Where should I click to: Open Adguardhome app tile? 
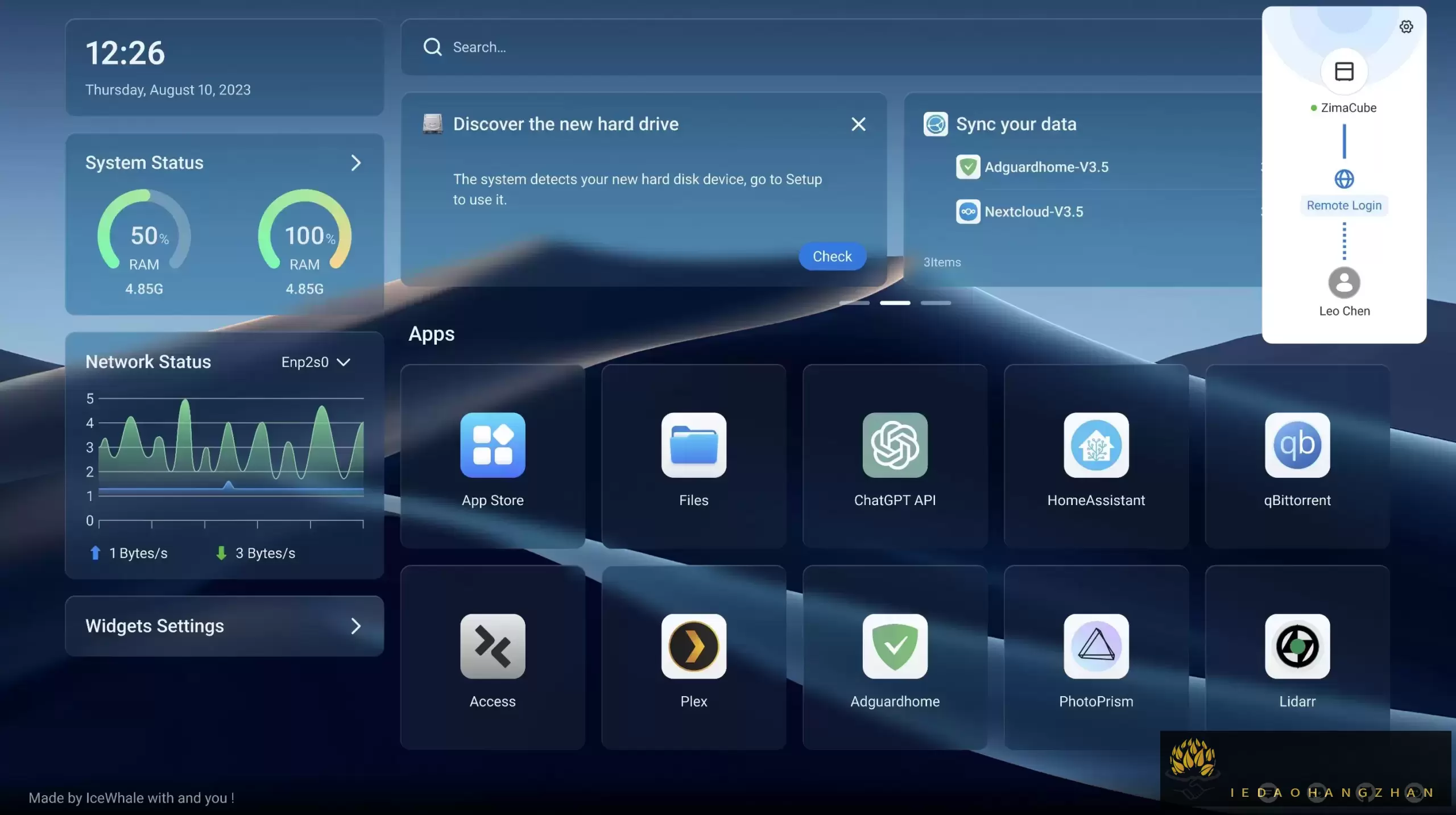point(895,657)
